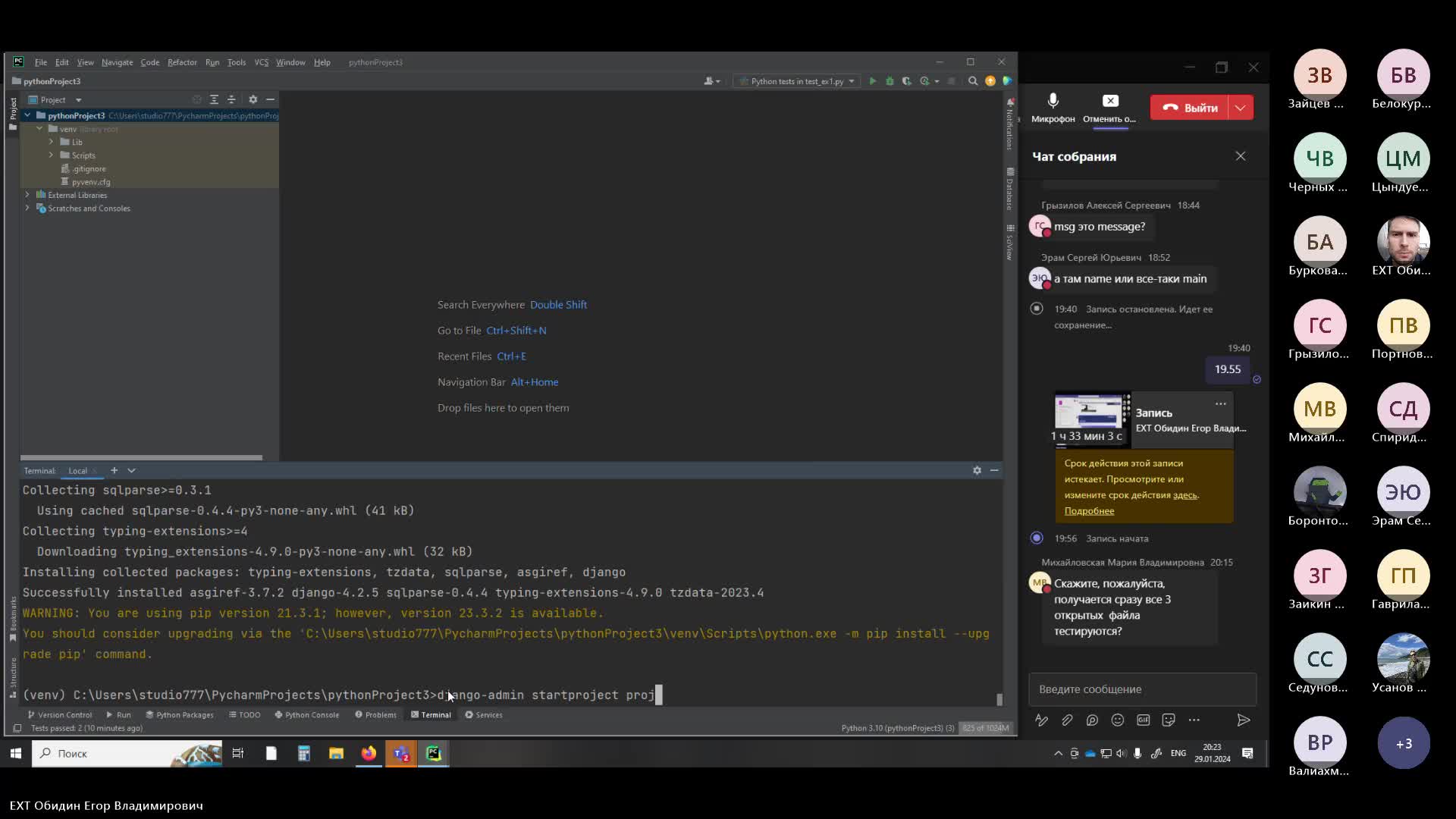Image resolution: width=1456 pixels, height=819 pixels.
Task: Click the Подробнее link in recording notice
Action: pos(1089,511)
